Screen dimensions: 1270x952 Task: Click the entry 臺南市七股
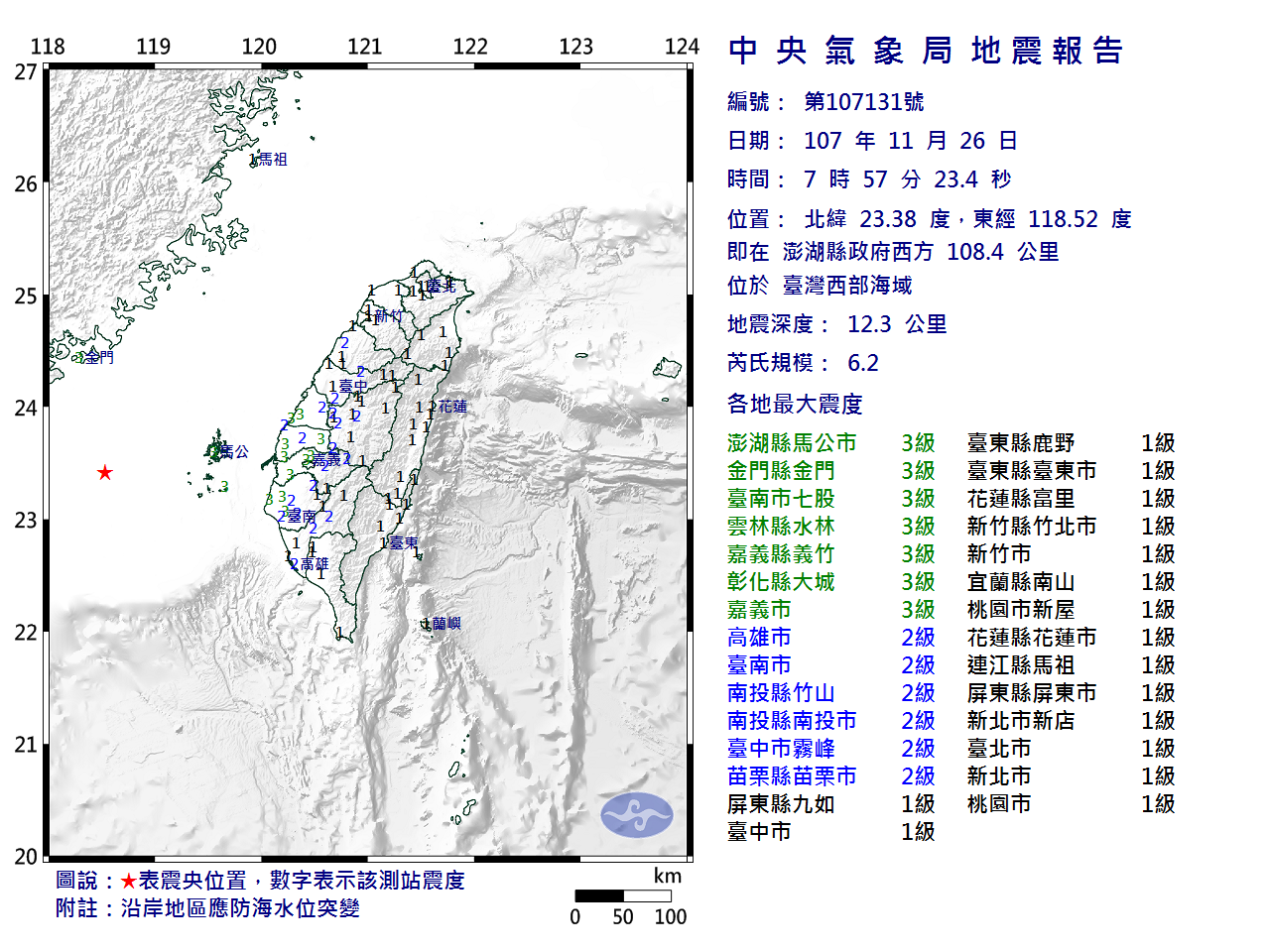[781, 499]
